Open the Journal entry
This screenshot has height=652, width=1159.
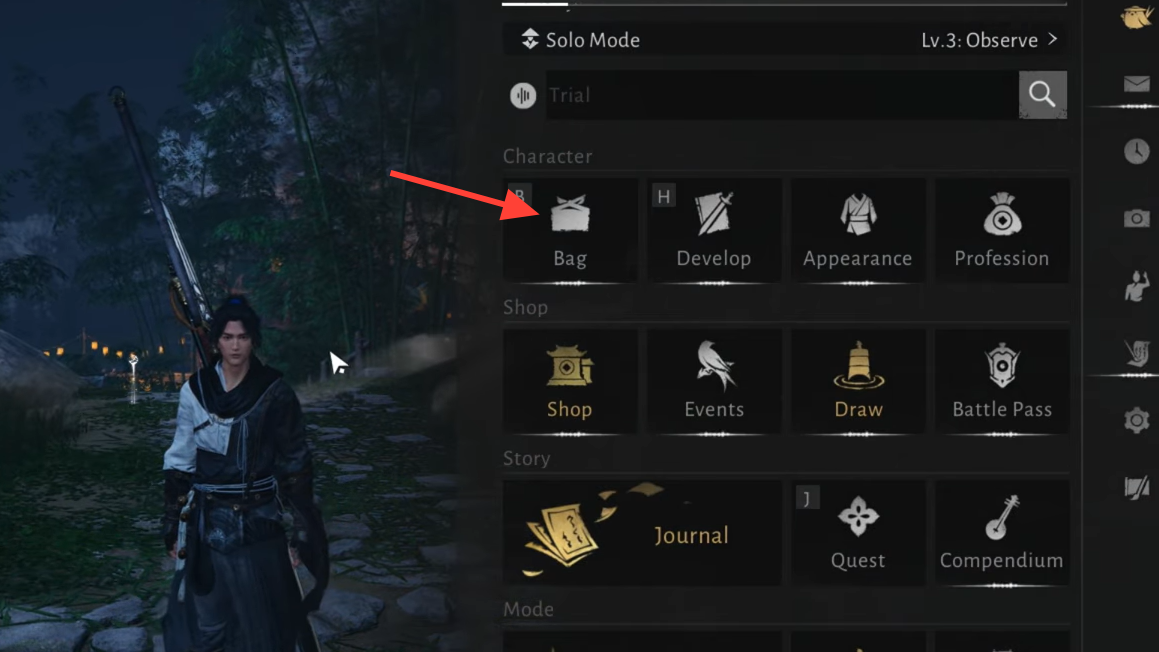pyautogui.click(x=642, y=533)
